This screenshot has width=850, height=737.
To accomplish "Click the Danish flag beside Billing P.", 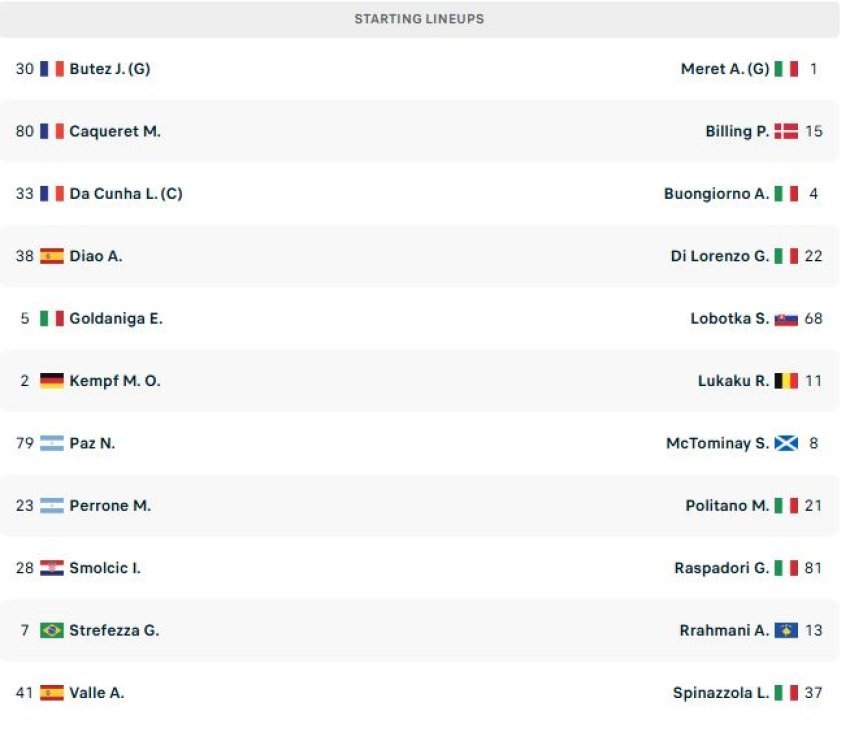I will coord(786,131).
